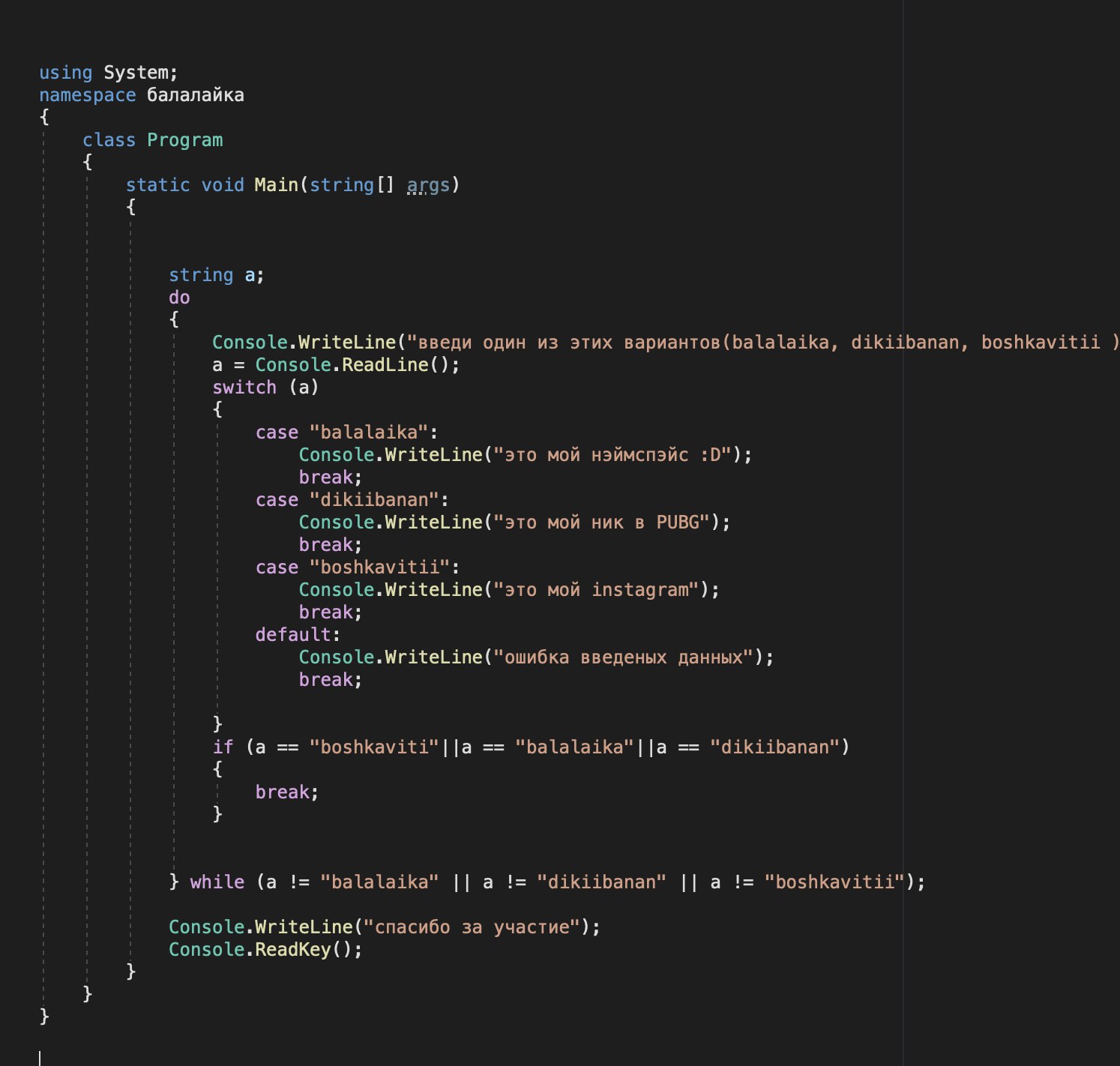
Task: Click the case "balalaika" string label
Action: [x=368, y=433]
